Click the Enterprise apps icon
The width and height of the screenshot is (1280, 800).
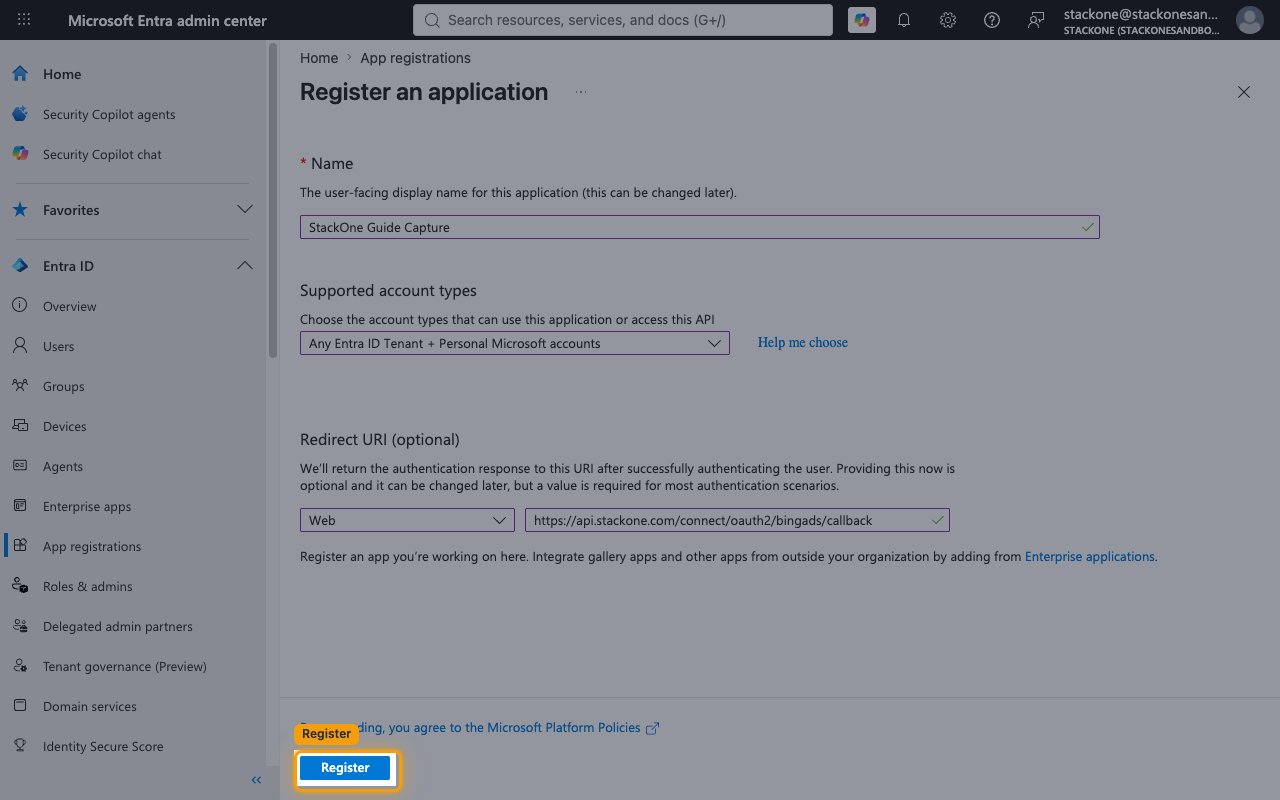pyautogui.click(x=20, y=506)
